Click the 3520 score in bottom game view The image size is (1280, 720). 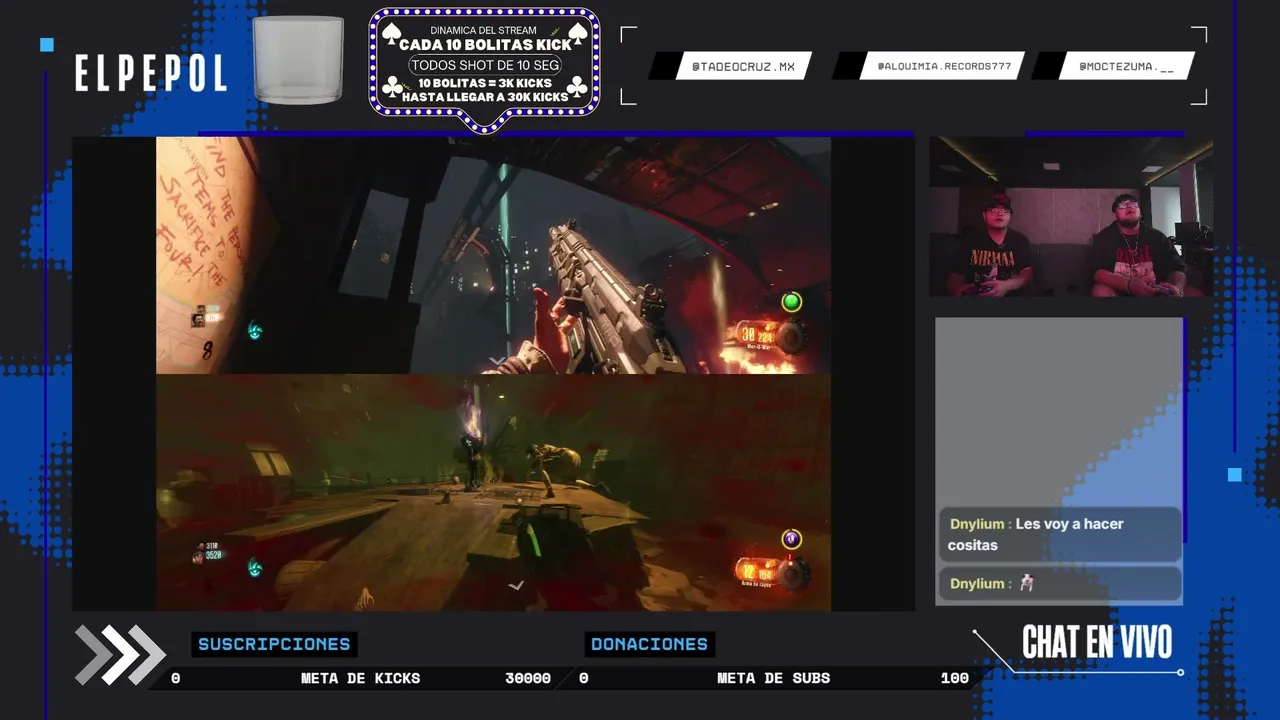pos(213,555)
